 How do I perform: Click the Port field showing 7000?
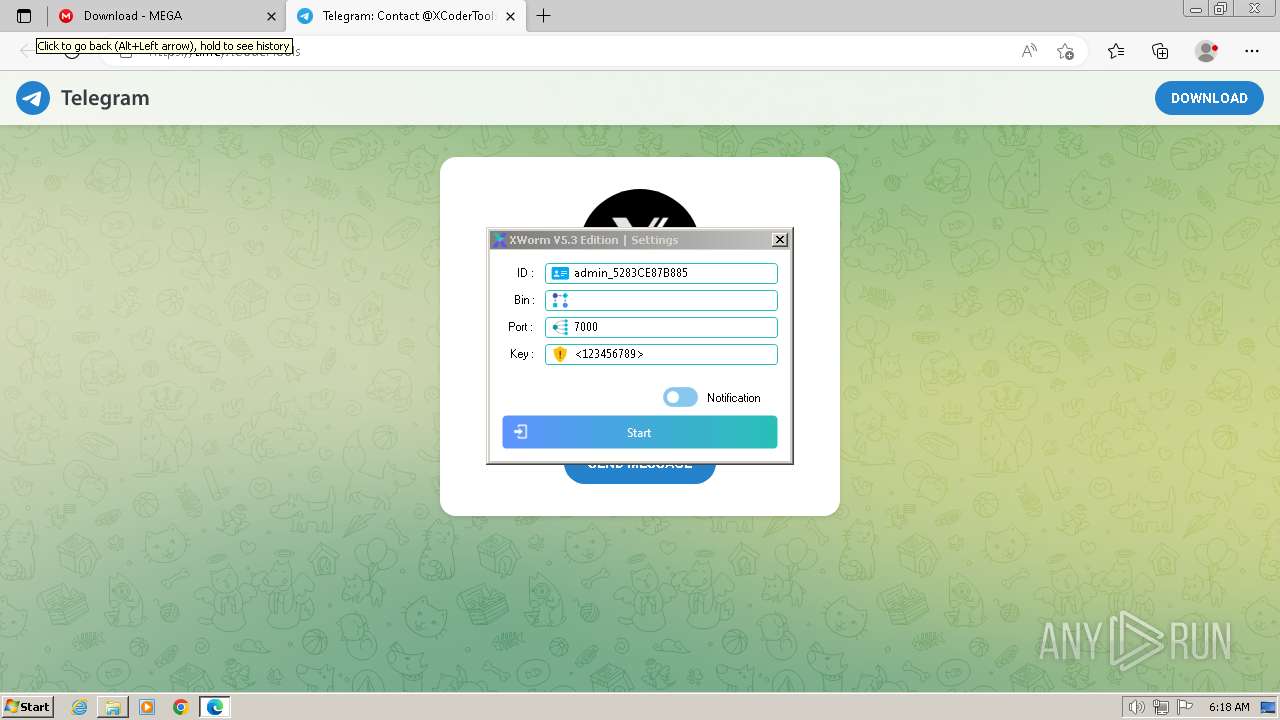click(x=661, y=327)
